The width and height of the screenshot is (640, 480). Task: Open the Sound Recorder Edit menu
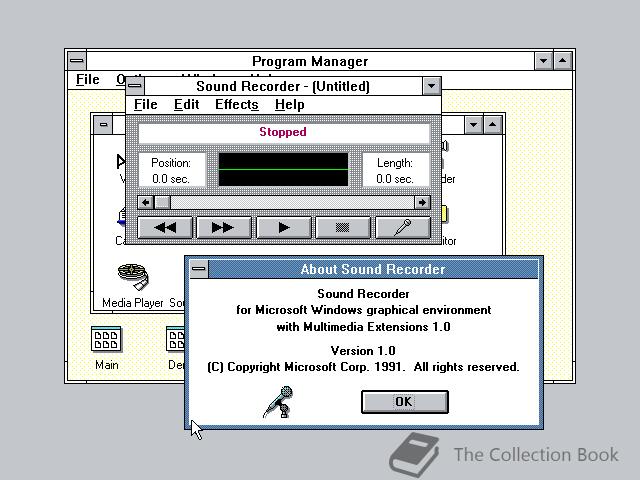[x=187, y=104]
